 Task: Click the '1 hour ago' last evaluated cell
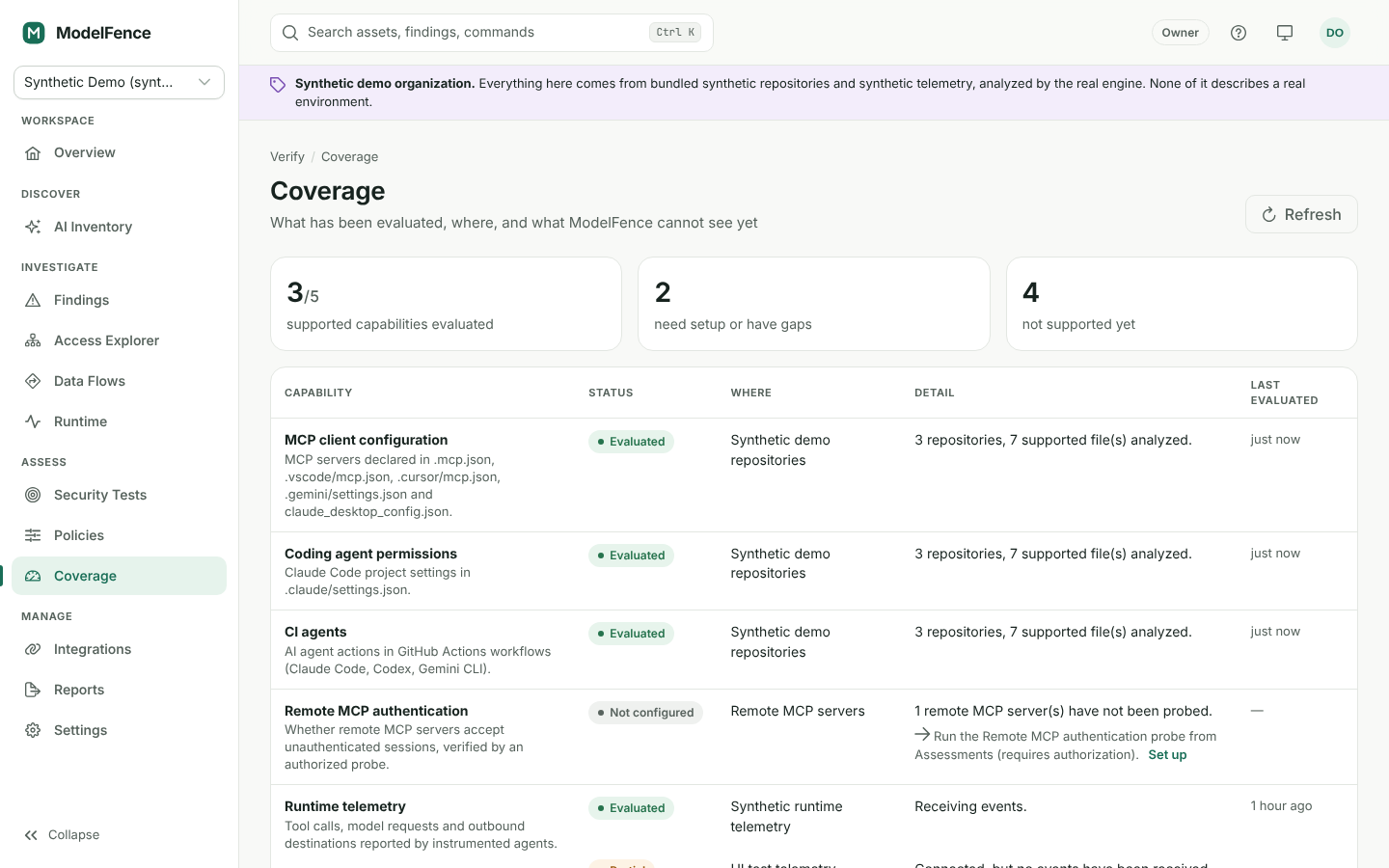[x=1281, y=806]
